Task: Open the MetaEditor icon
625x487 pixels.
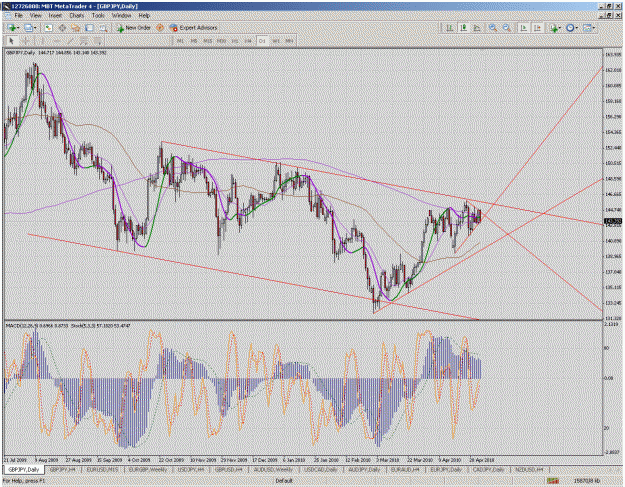Action: (x=160, y=28)
